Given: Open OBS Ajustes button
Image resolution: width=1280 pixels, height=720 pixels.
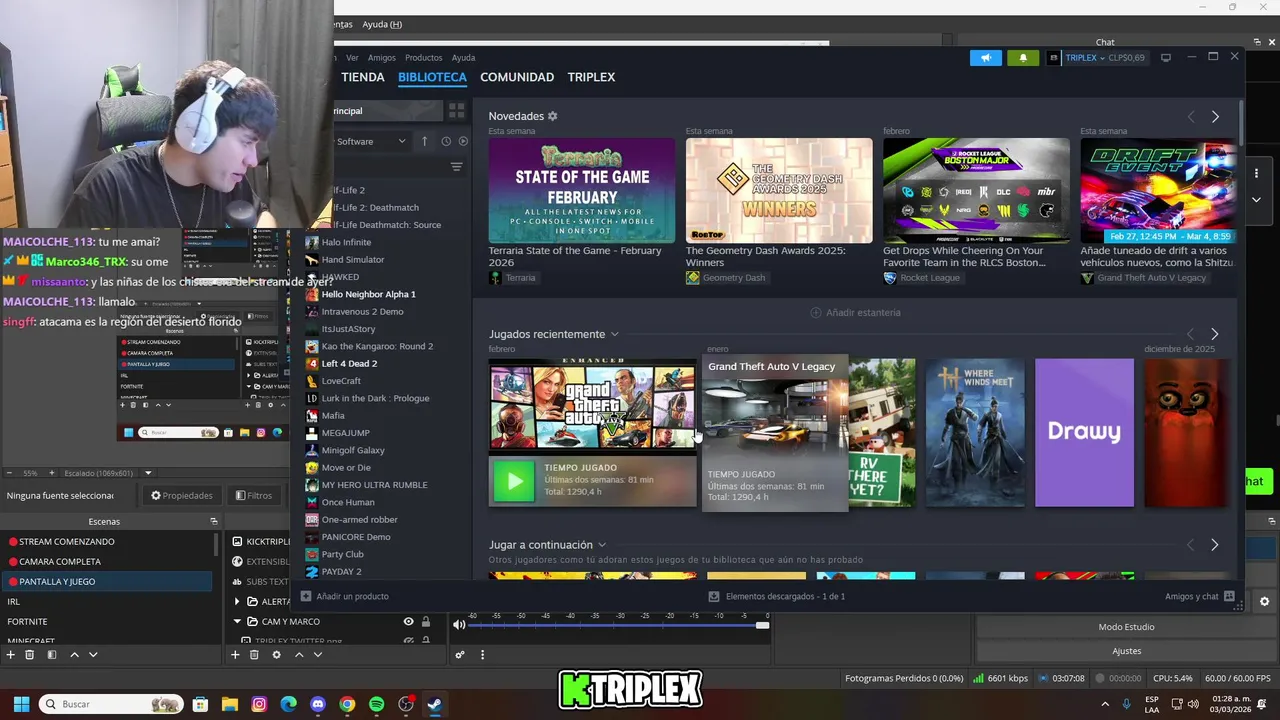Looking at the screenshot, I should tap(1126, 651).
